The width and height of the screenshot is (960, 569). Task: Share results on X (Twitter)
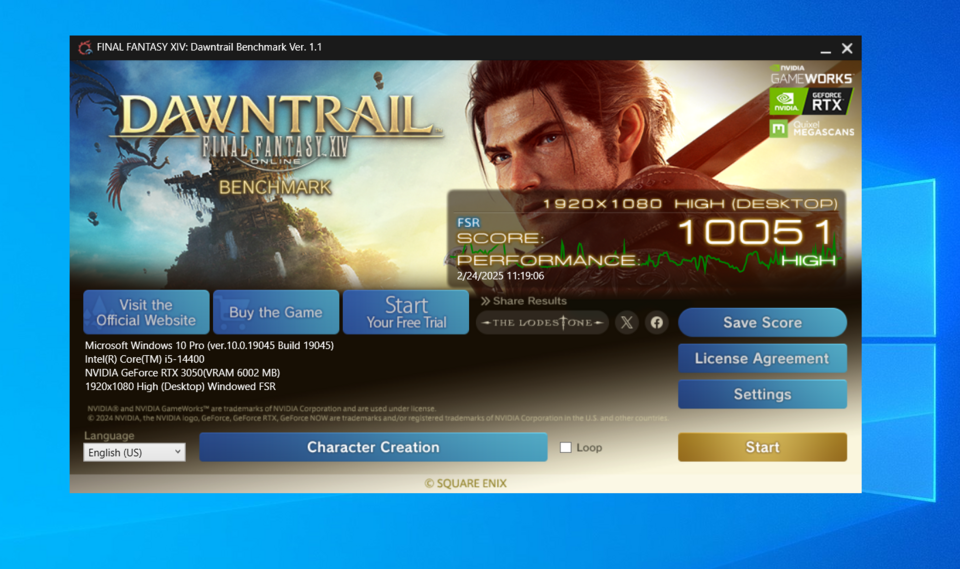pyautogui.click(x=626, y=323)
